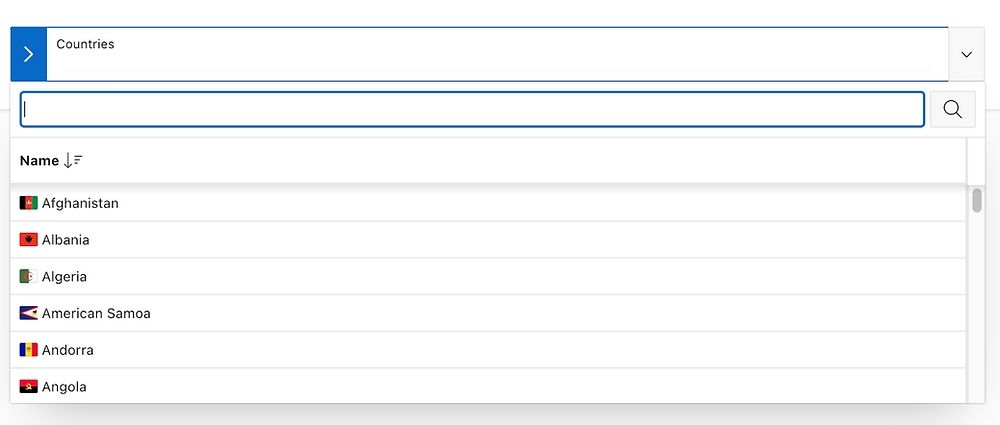The width and height of the screenshot is (1000, 425).
Task: Choose Andorra from the list
Action: [488, 350]
